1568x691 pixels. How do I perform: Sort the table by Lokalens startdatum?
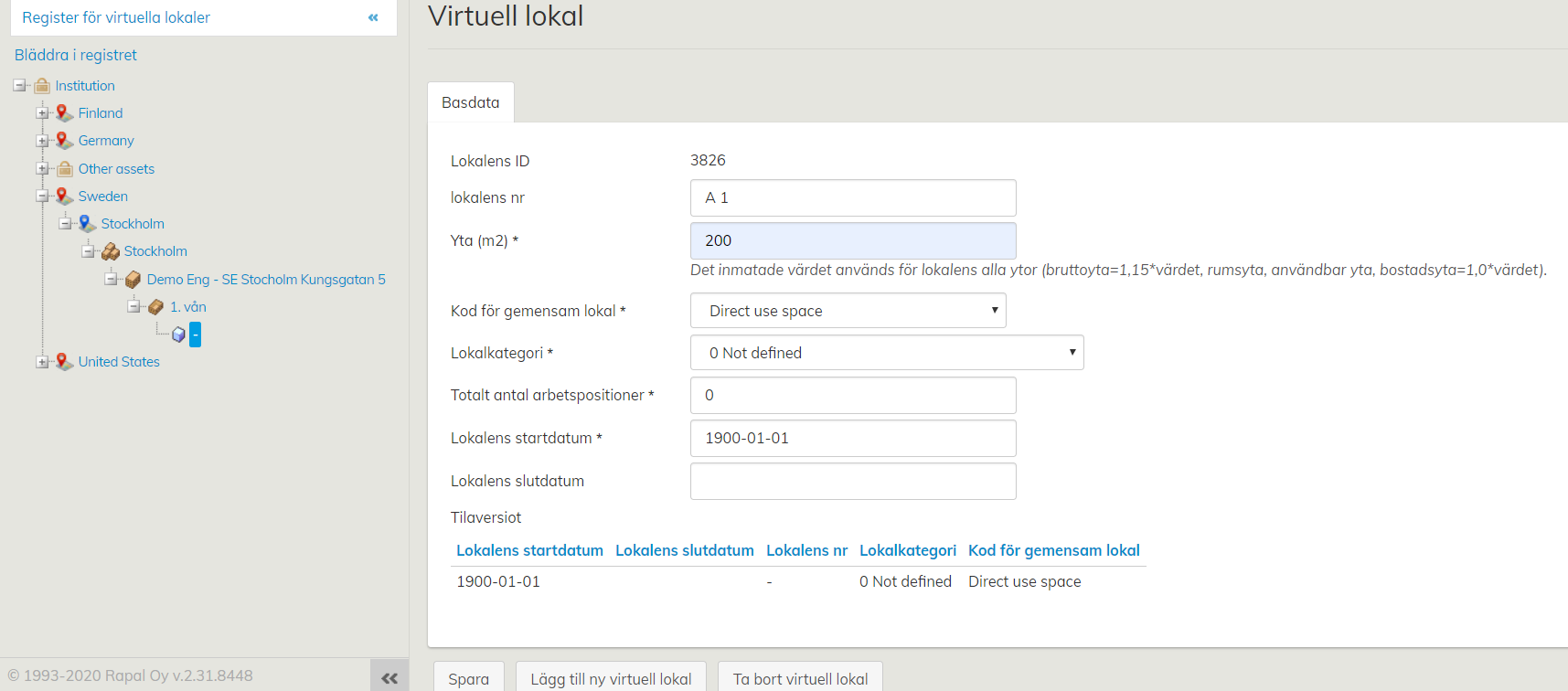(529, 550)
